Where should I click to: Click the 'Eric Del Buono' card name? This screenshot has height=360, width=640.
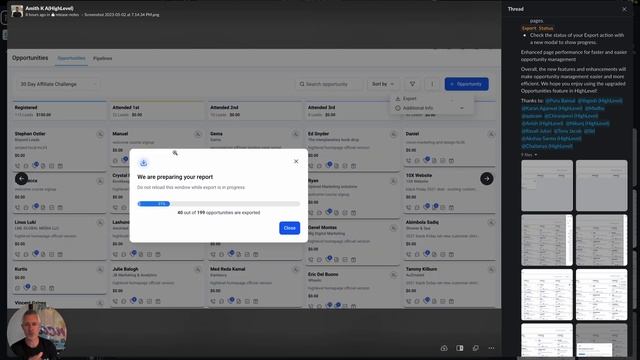(x=323, y=274)
